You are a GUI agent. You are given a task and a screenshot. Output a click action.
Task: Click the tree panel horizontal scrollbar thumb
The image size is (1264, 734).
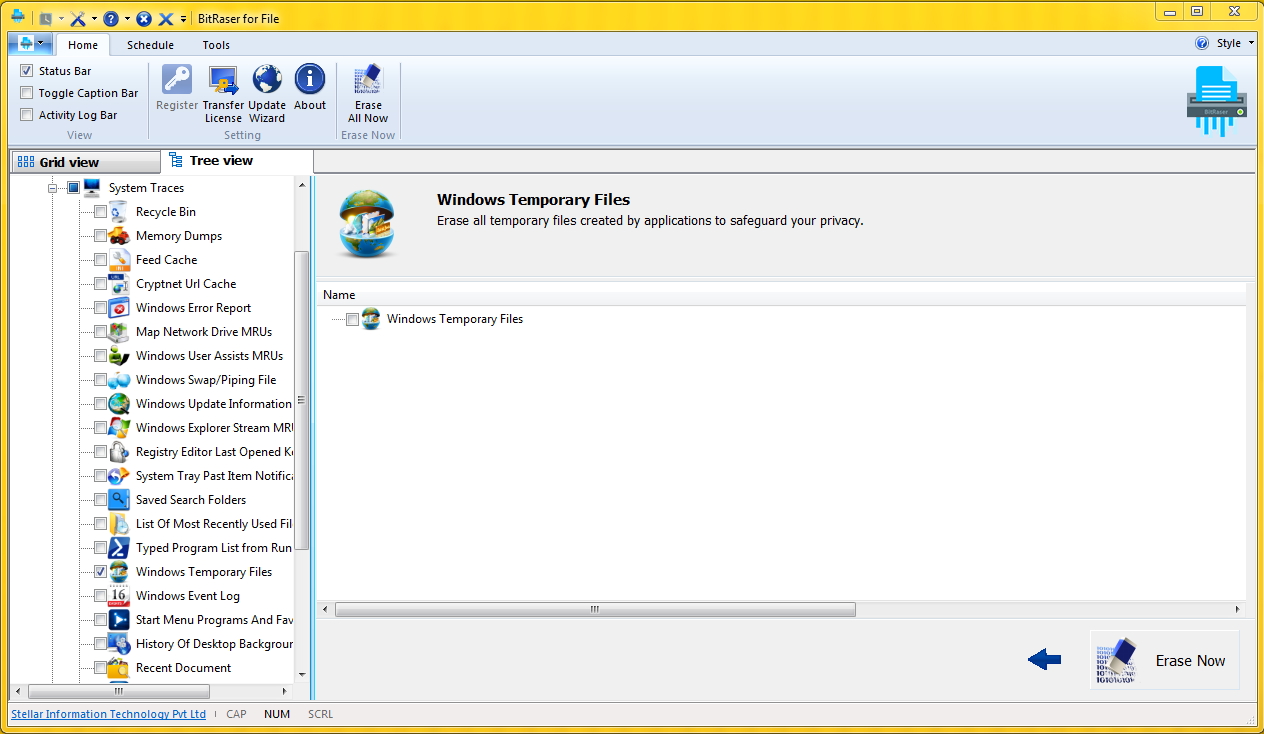[x=119, y=691]
